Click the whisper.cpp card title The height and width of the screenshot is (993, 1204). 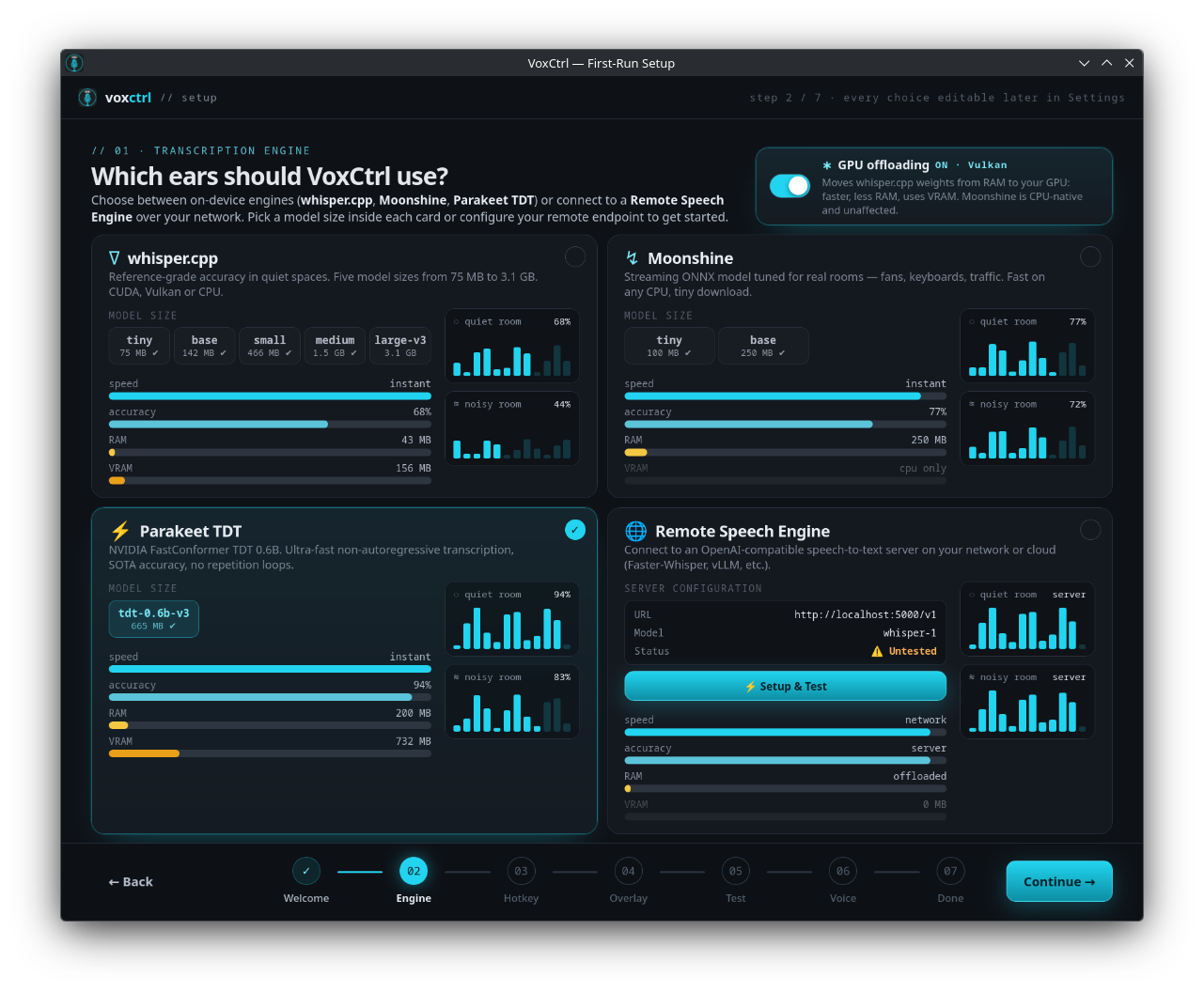coord(173,258)
